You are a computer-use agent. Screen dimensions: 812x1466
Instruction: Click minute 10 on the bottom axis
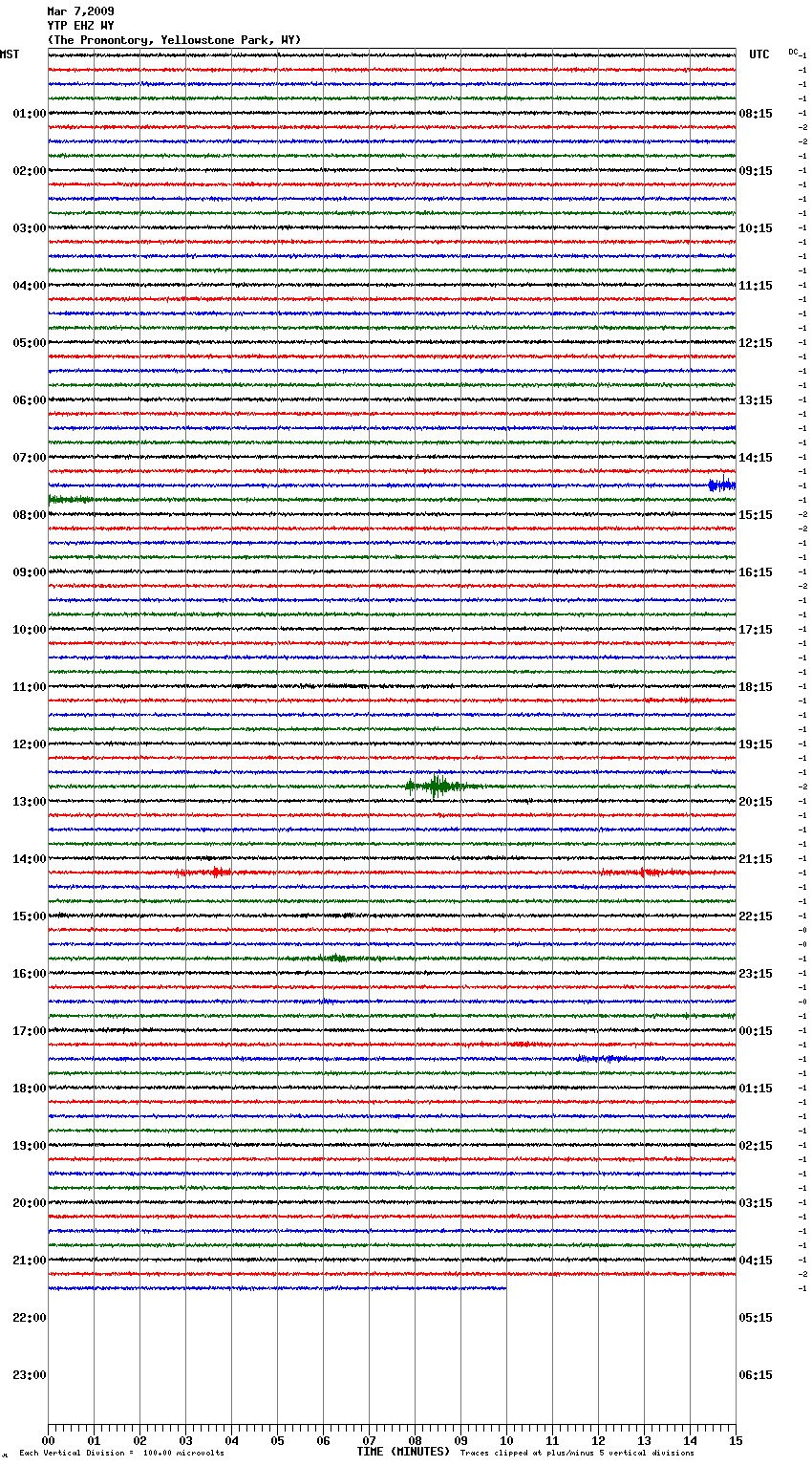coord(506,1441)
